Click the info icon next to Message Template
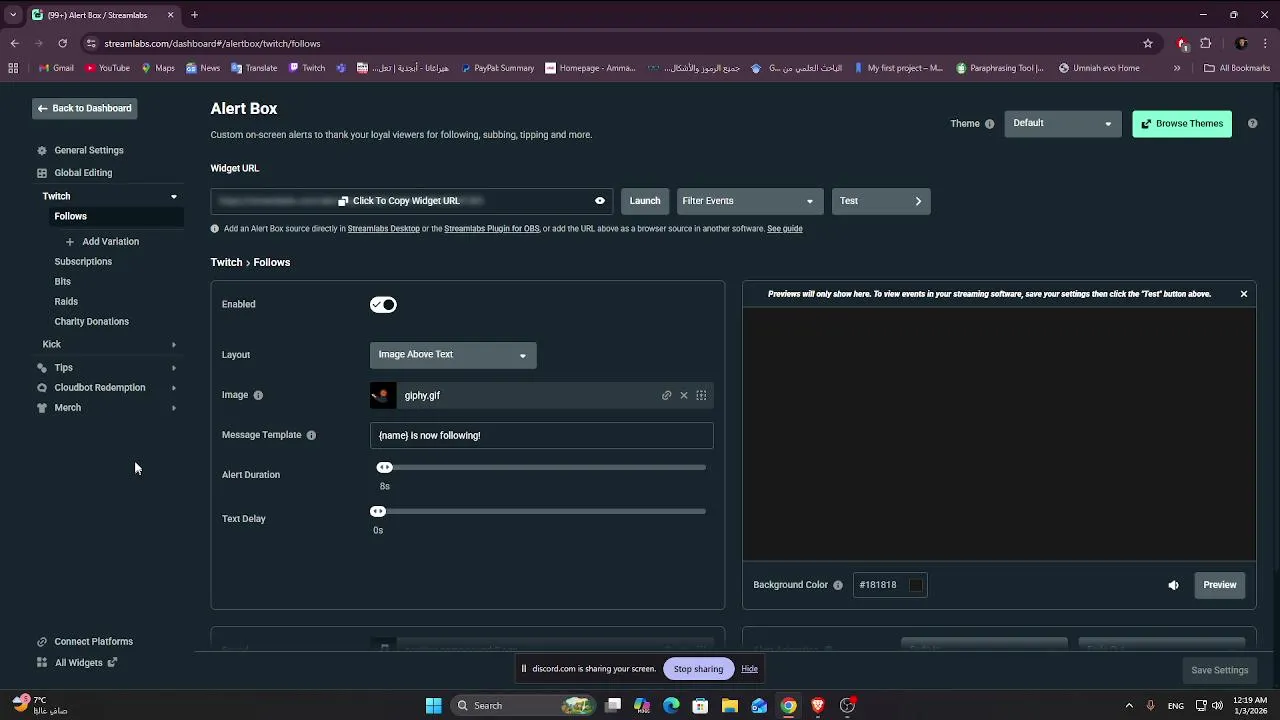This screenshot has width=1280, height=720. [x=311, y=435]
